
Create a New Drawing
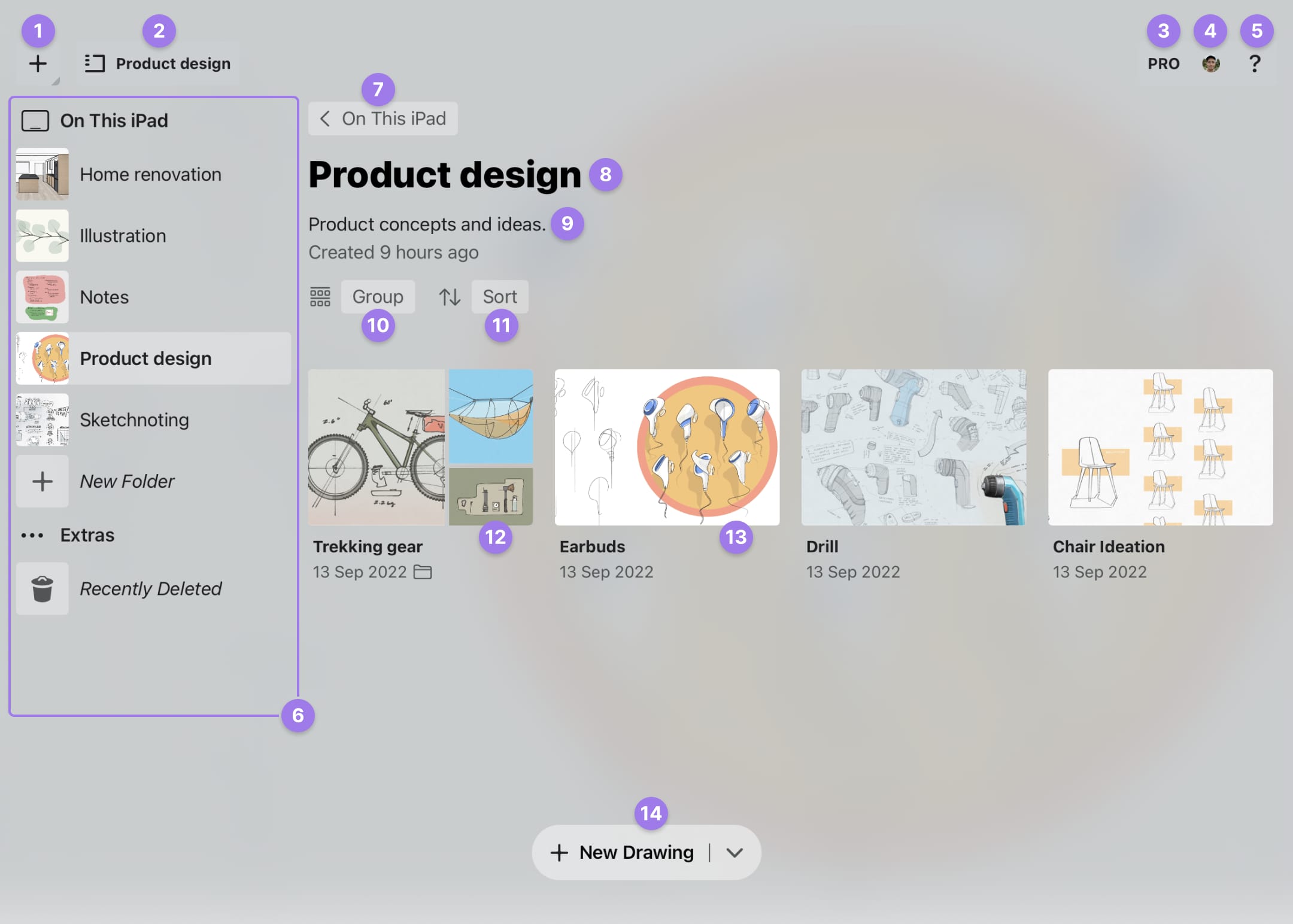click(623, 853)
